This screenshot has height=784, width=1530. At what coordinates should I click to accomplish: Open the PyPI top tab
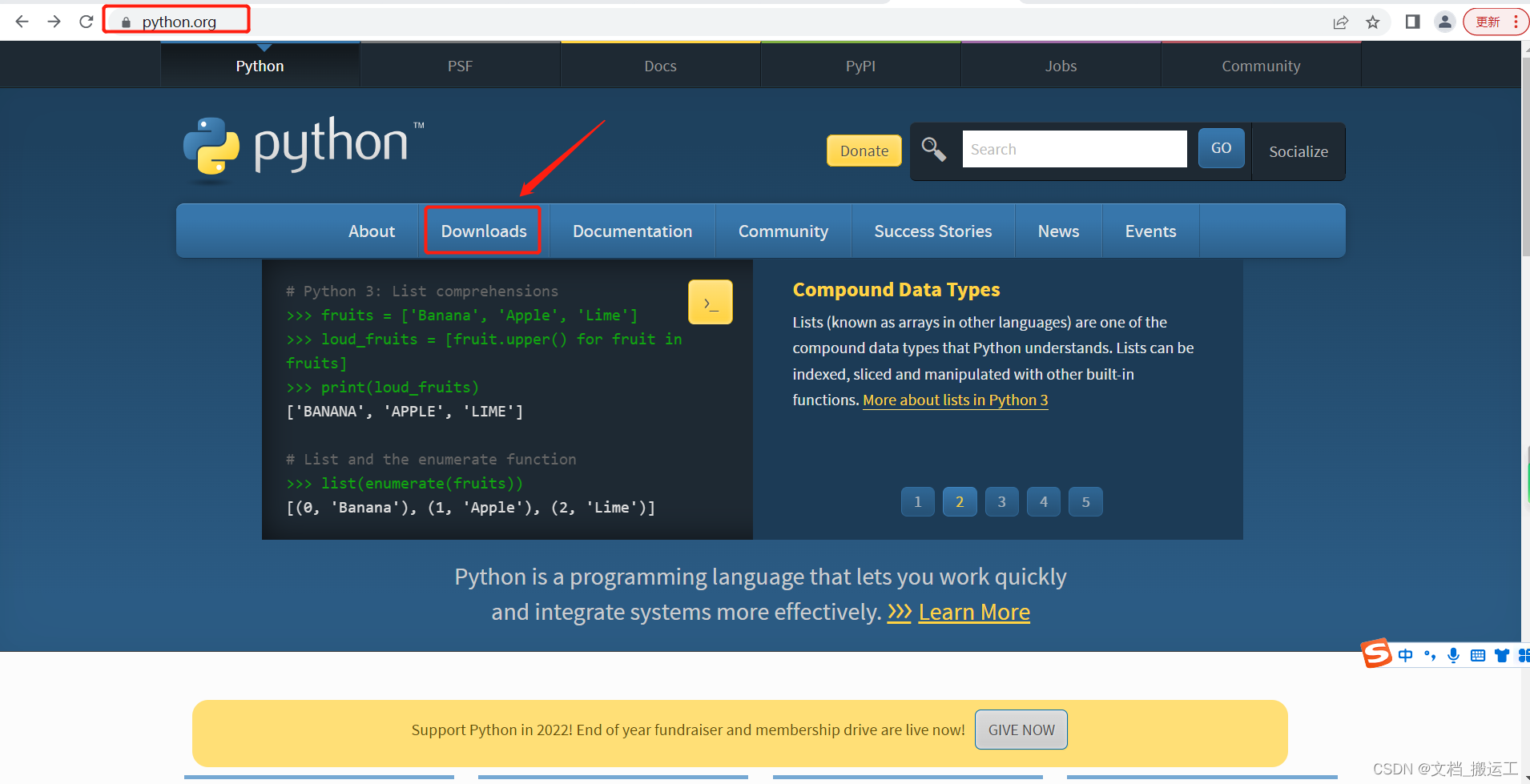(x=860, y=66)
